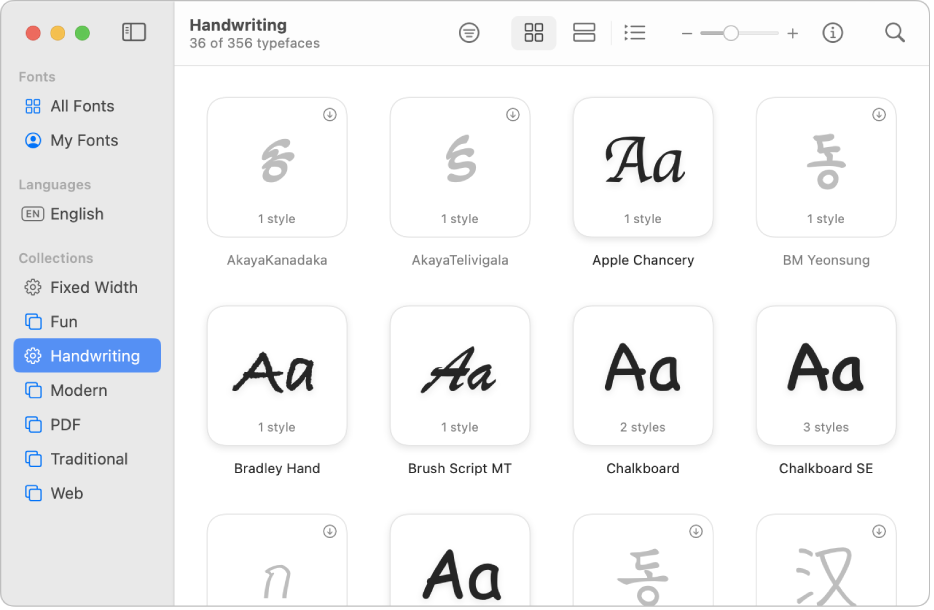Image resolution: width=934 pixels, height=610 pixels.
Task: Zoom the window with green button
Action: point(83,33)
